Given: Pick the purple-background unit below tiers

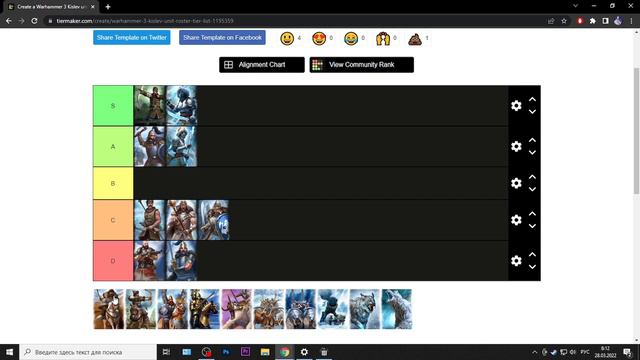Looking at the screenshot, I should coord(237,309).
